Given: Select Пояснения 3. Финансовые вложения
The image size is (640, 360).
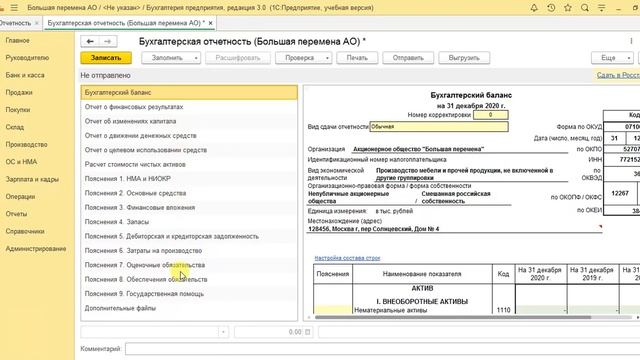Looking at the screenshot, I should (189, 207).
